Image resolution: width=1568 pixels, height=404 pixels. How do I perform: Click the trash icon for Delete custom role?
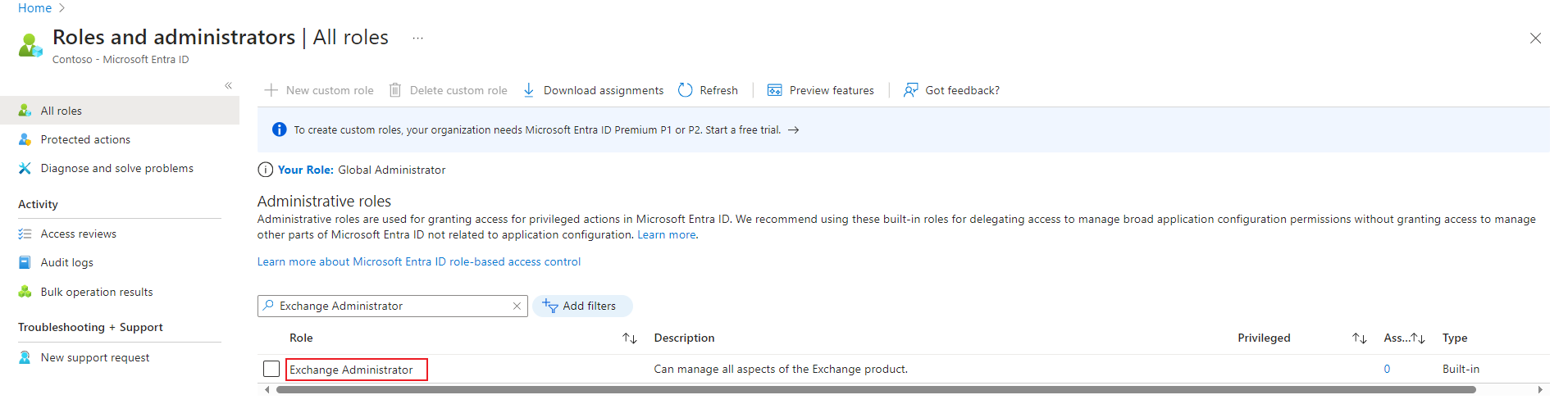click(x=395, y=90)
